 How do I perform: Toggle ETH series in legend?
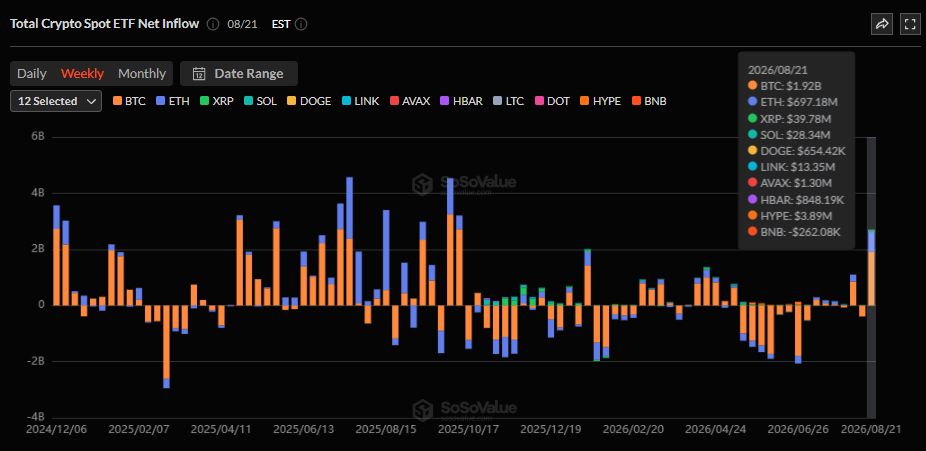pyautogui.click(x=172, y=101)
